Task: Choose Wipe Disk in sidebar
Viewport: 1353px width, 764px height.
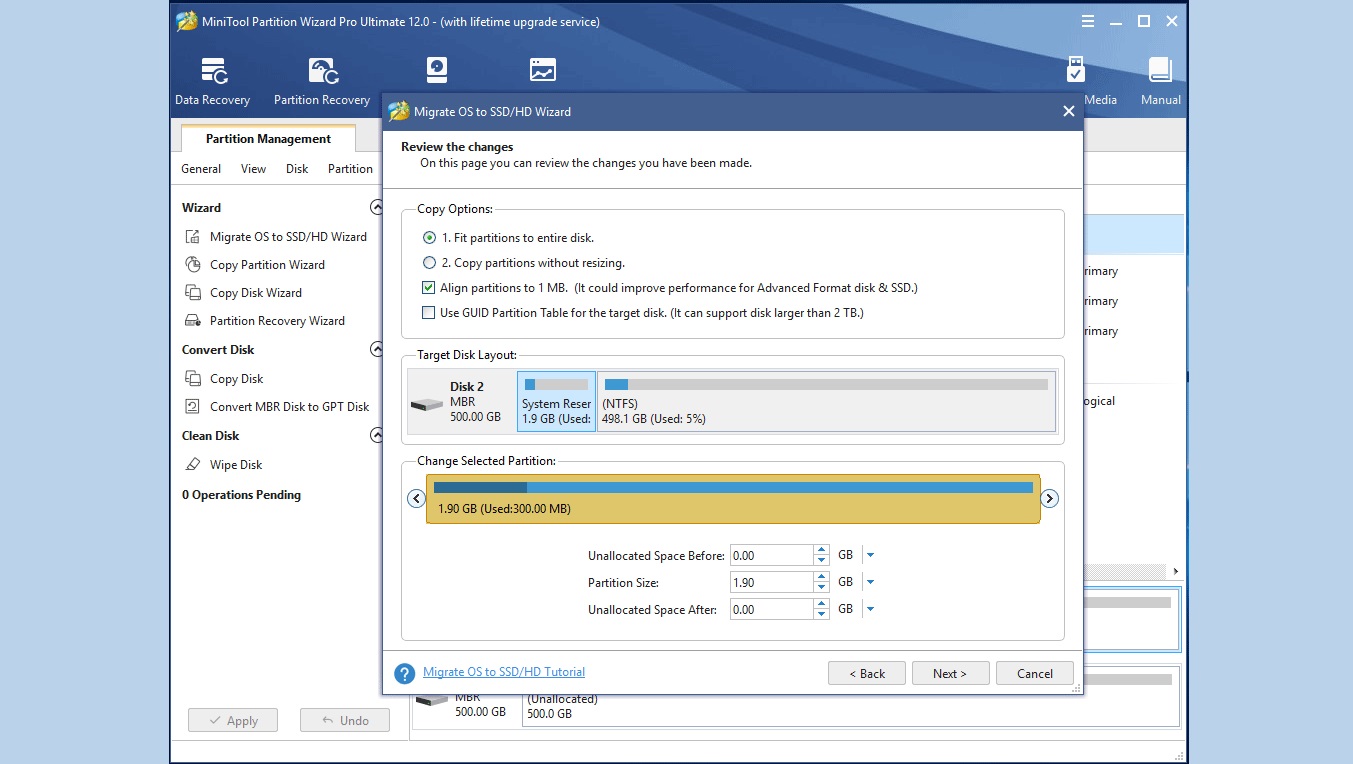Action: [223, 465]
